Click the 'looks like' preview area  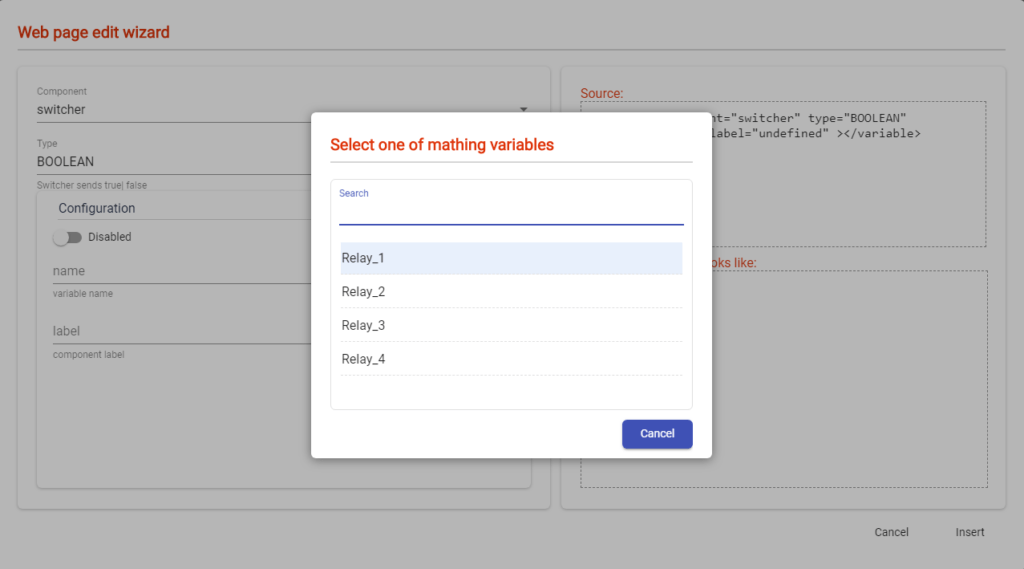[850, 400]
